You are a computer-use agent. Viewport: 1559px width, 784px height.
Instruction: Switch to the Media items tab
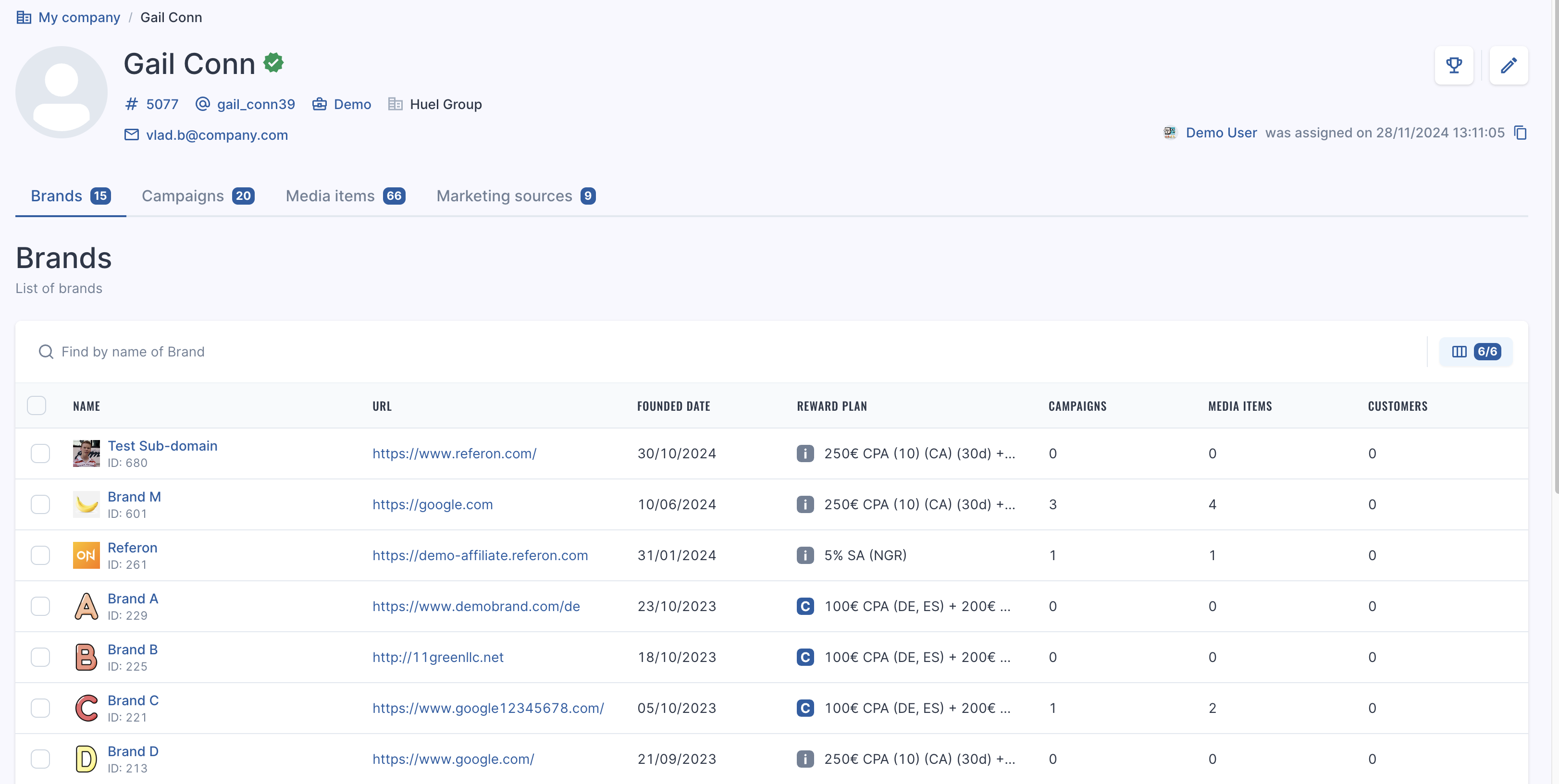pos(345,196)
